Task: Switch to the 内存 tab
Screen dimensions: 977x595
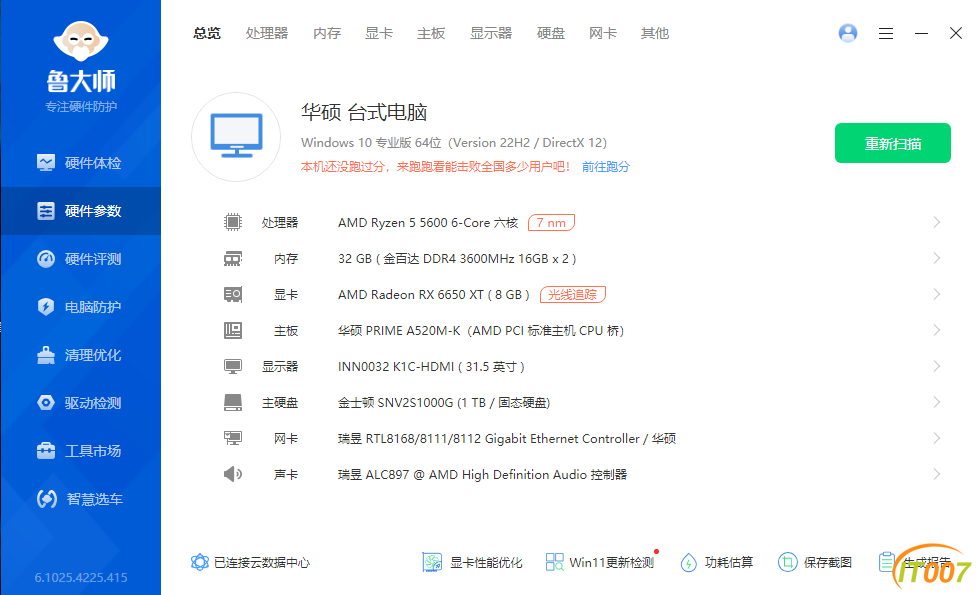Action: pyautogui.click(x=326, y=34)
